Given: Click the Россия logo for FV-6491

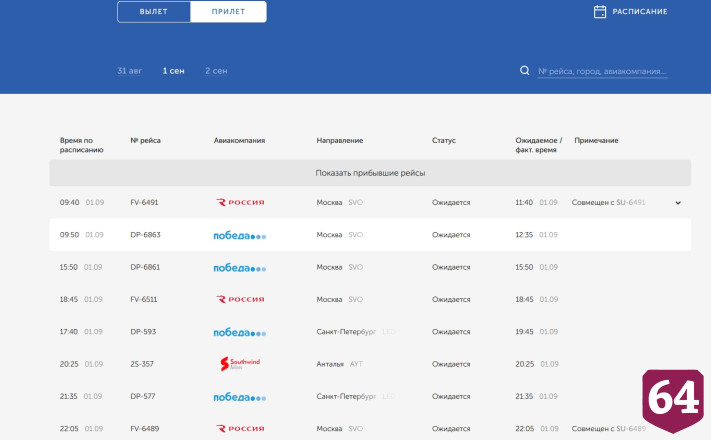Looking at the screenshot, I should tap(240, 202).
